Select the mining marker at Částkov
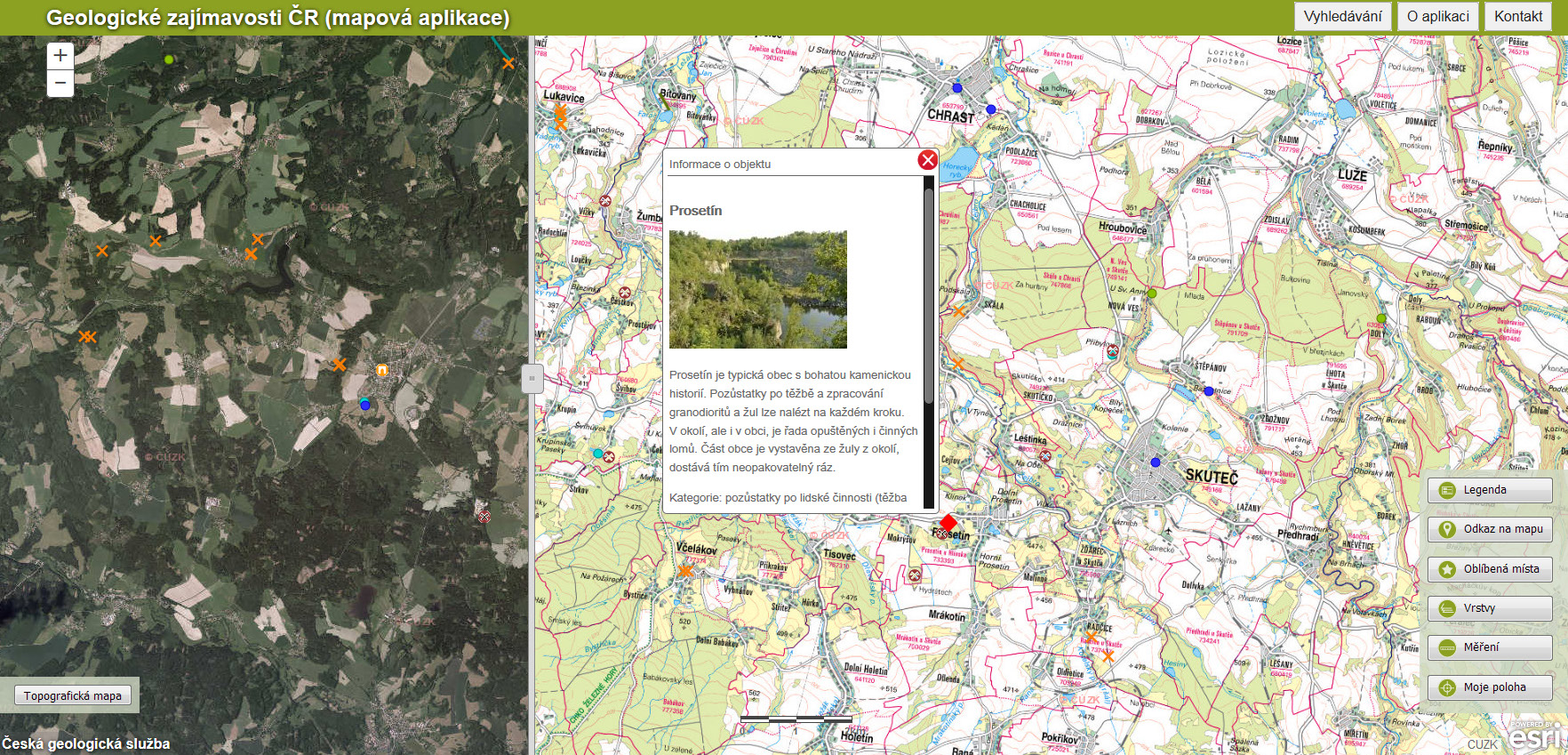 pyautogui.click(x=625, y=293)
